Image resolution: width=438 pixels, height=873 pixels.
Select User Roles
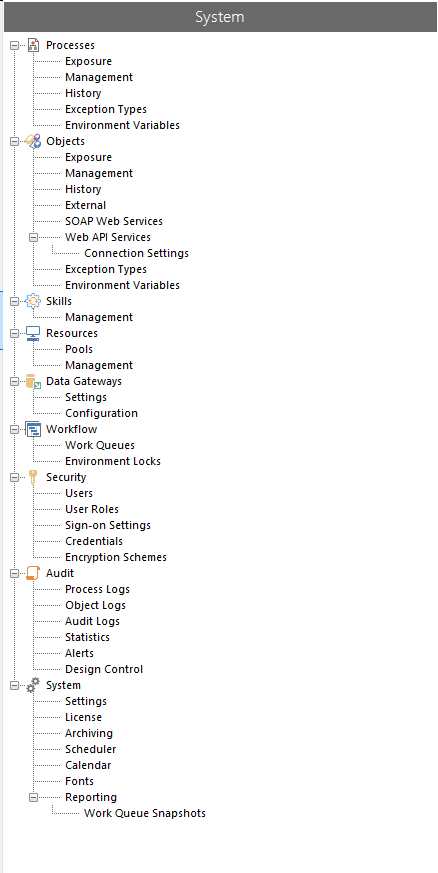tap(92, 509)
